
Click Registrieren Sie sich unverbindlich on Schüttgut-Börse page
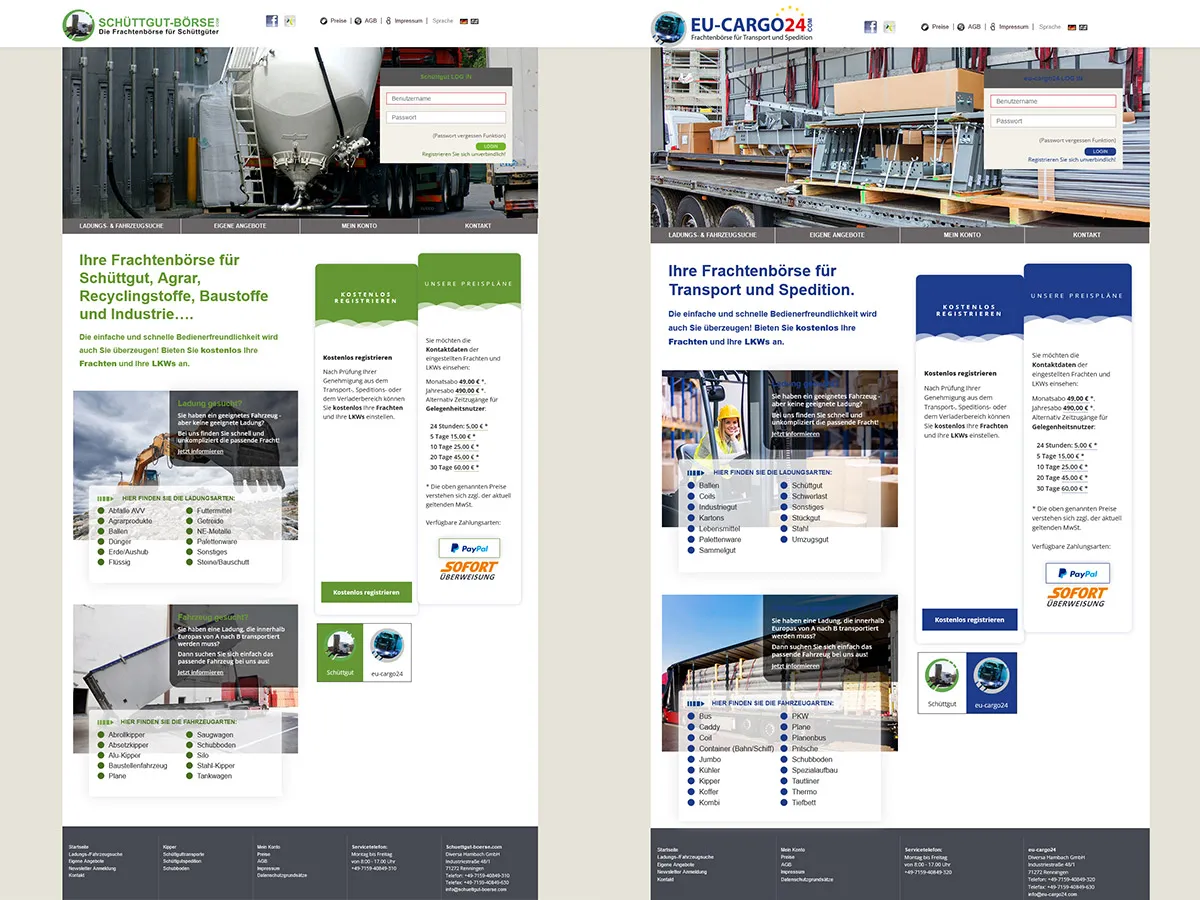[x=464, y=154]
